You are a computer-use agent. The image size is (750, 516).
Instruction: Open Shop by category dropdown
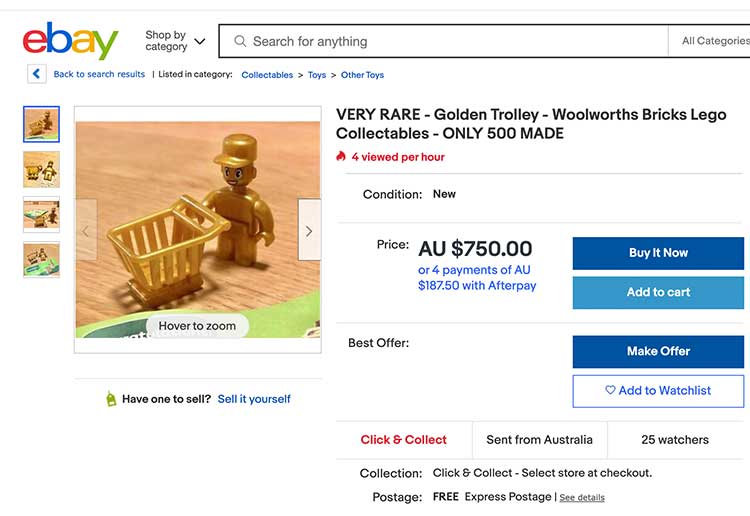[x=174, y=41]
